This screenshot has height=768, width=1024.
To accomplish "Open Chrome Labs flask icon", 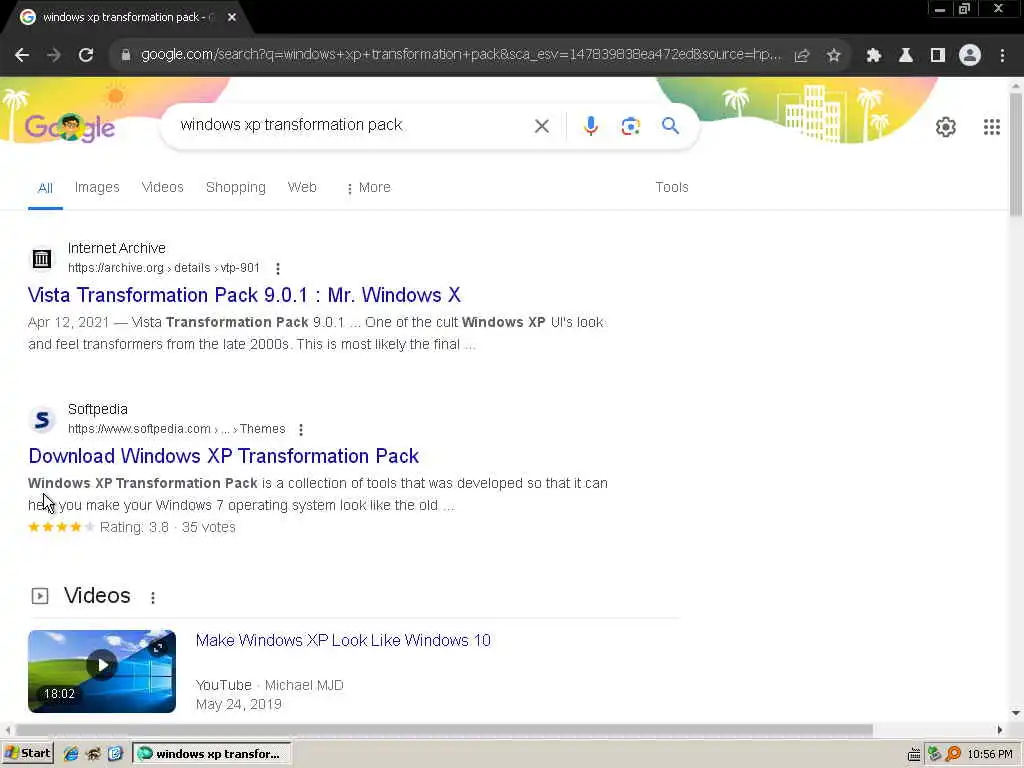I will click(x=906, y=56).
